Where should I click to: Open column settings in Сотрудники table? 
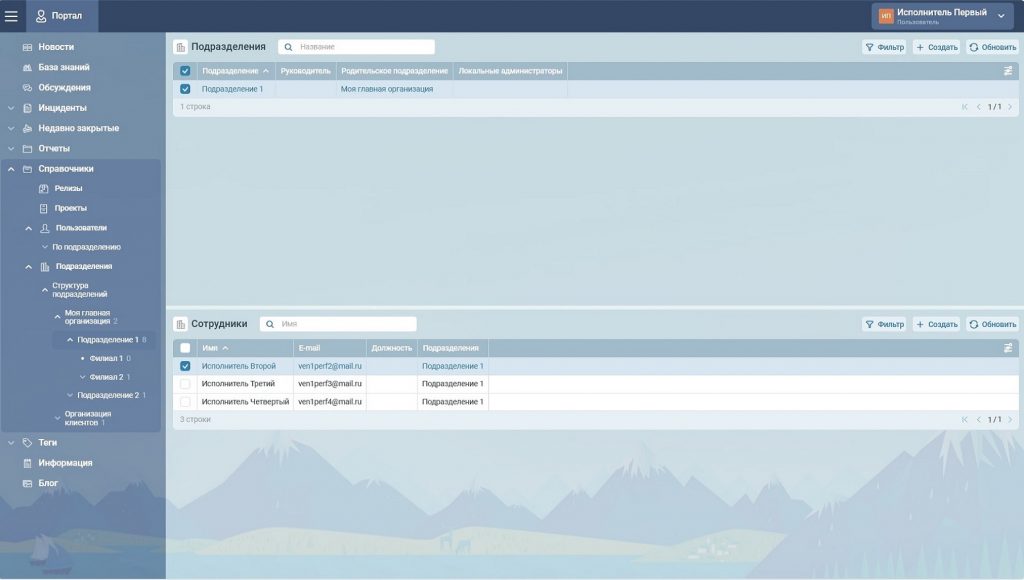tap(1008, 348)
